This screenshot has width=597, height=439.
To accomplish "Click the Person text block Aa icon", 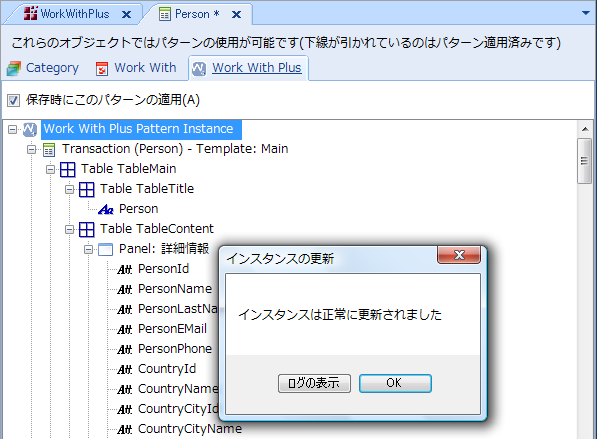I will pos(106,209).
